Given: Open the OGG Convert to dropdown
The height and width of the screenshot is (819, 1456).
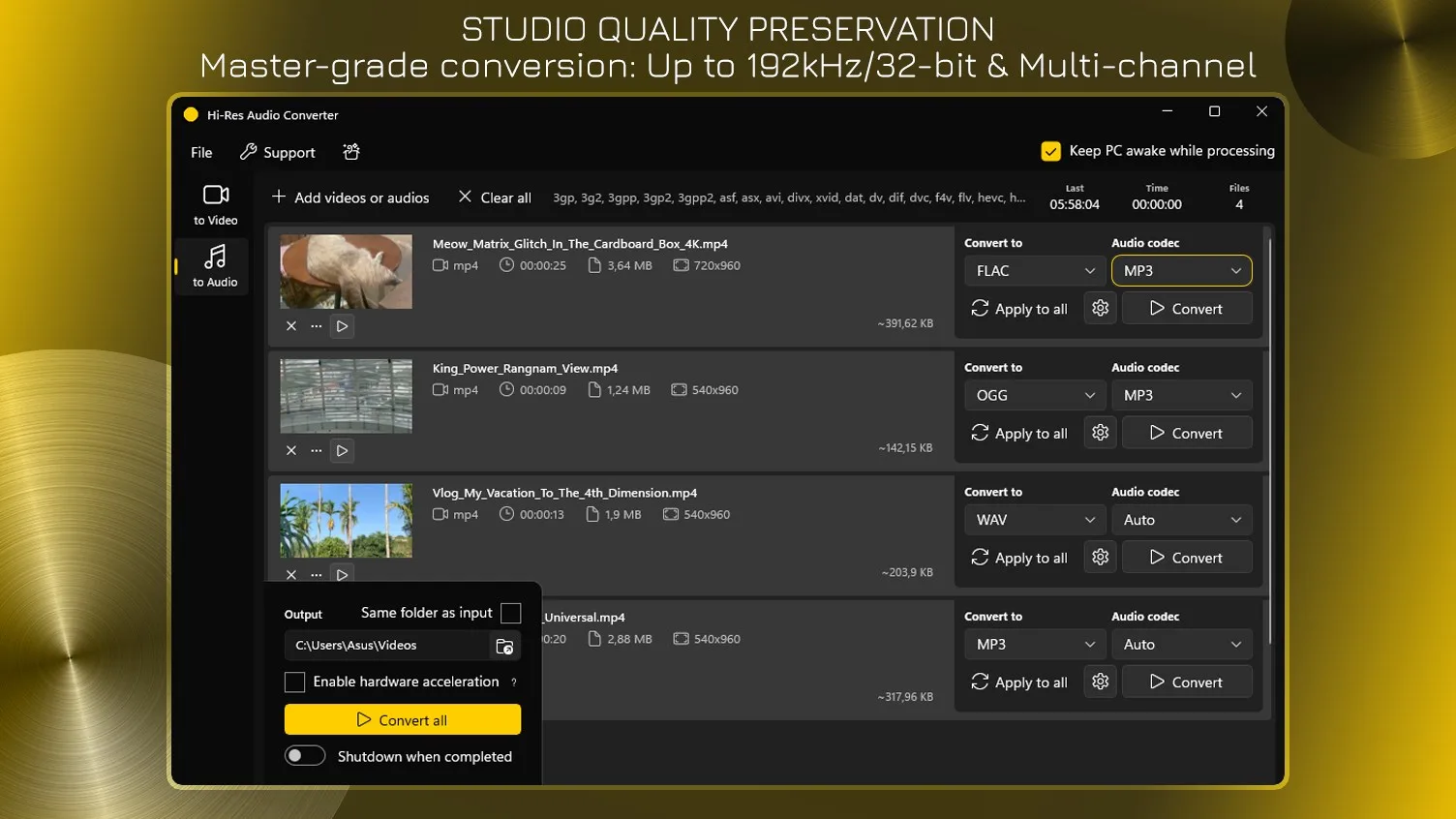Looking at the screenshot, I should [1034, 395].
